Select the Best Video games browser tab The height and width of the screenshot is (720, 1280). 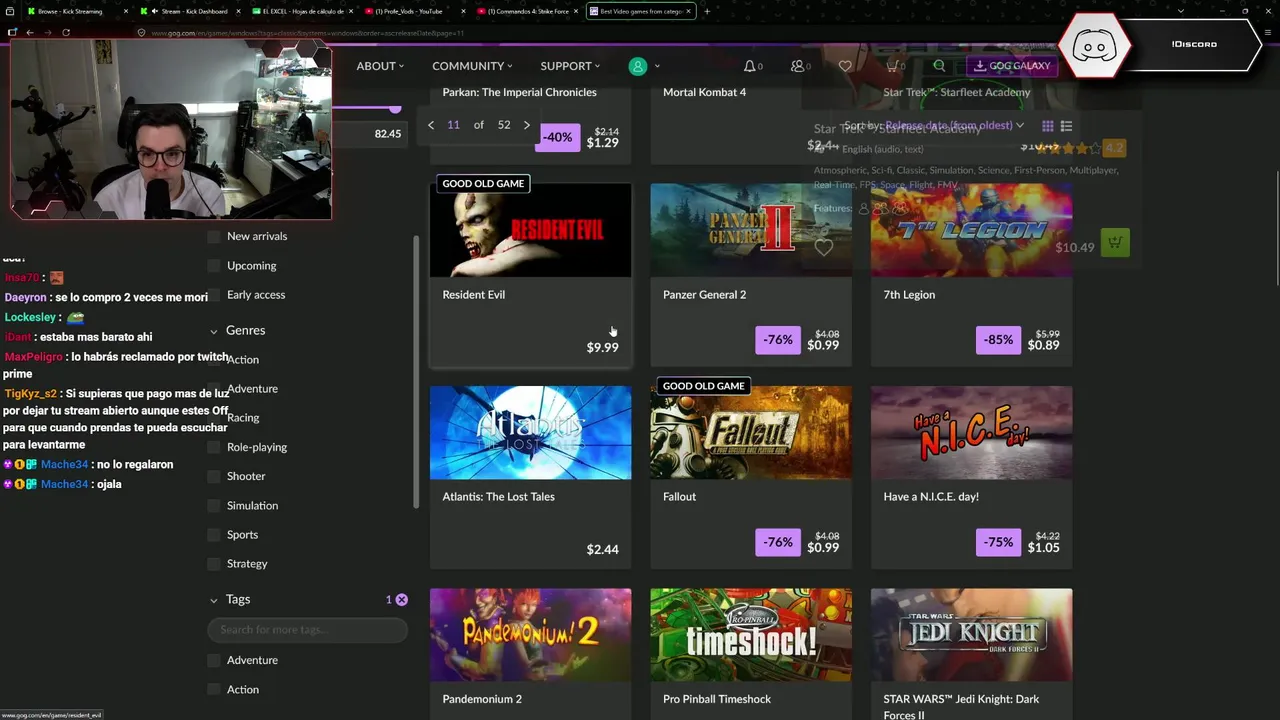[x=640, y=11]
